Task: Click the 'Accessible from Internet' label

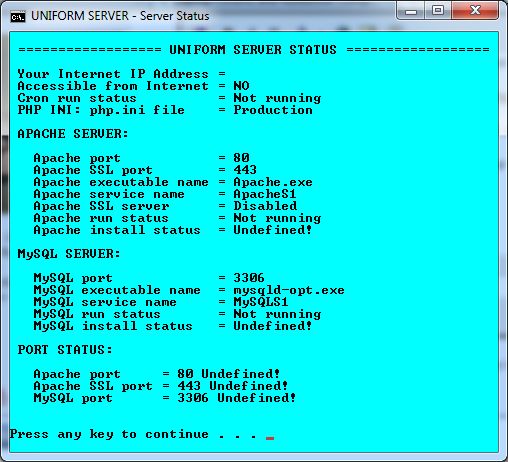Action: pos(113,86)
